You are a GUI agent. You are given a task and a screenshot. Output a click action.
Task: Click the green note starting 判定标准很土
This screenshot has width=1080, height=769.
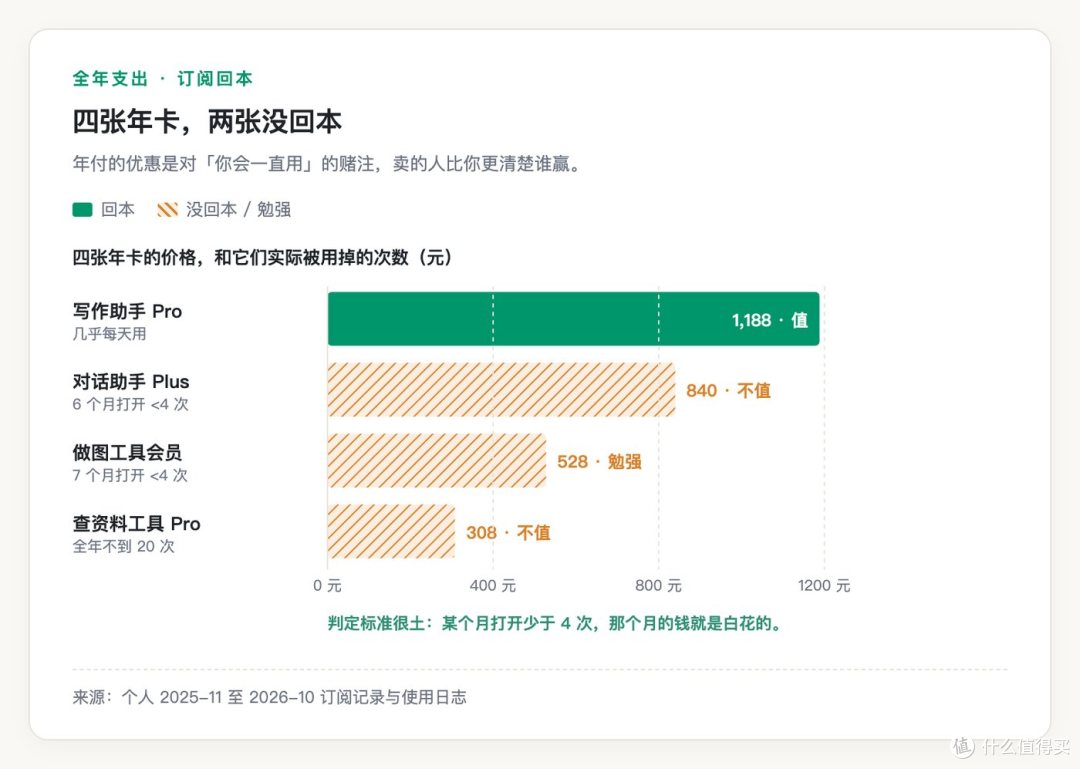point(555,624)
